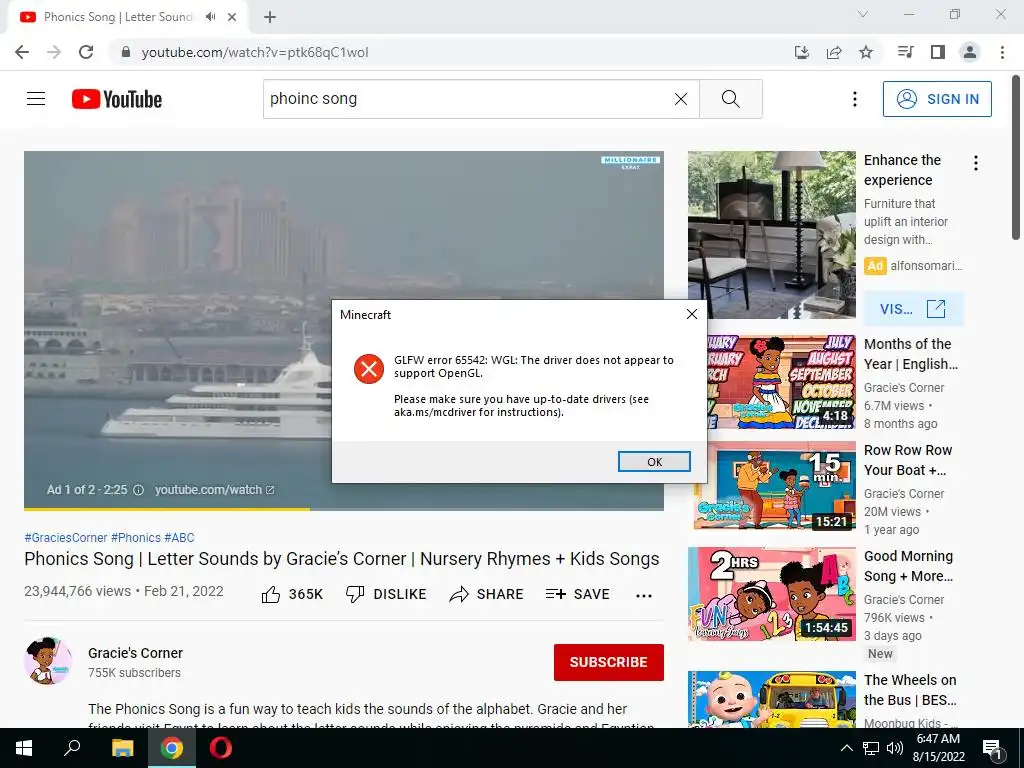Click the ad info icon beside 2:25
Viewport: 1024px width, 768px height.
click(x=138, y=490)
